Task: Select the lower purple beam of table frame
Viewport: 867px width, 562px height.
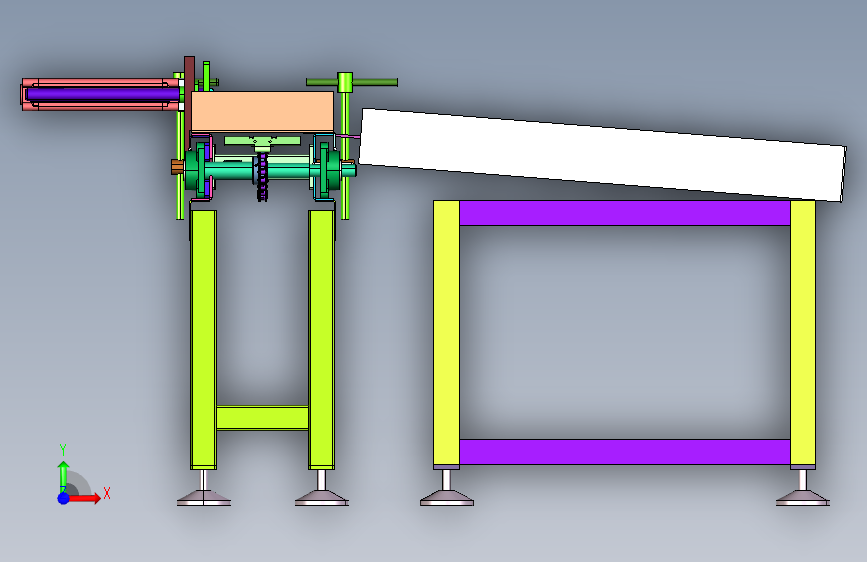Action: [624, 452]
